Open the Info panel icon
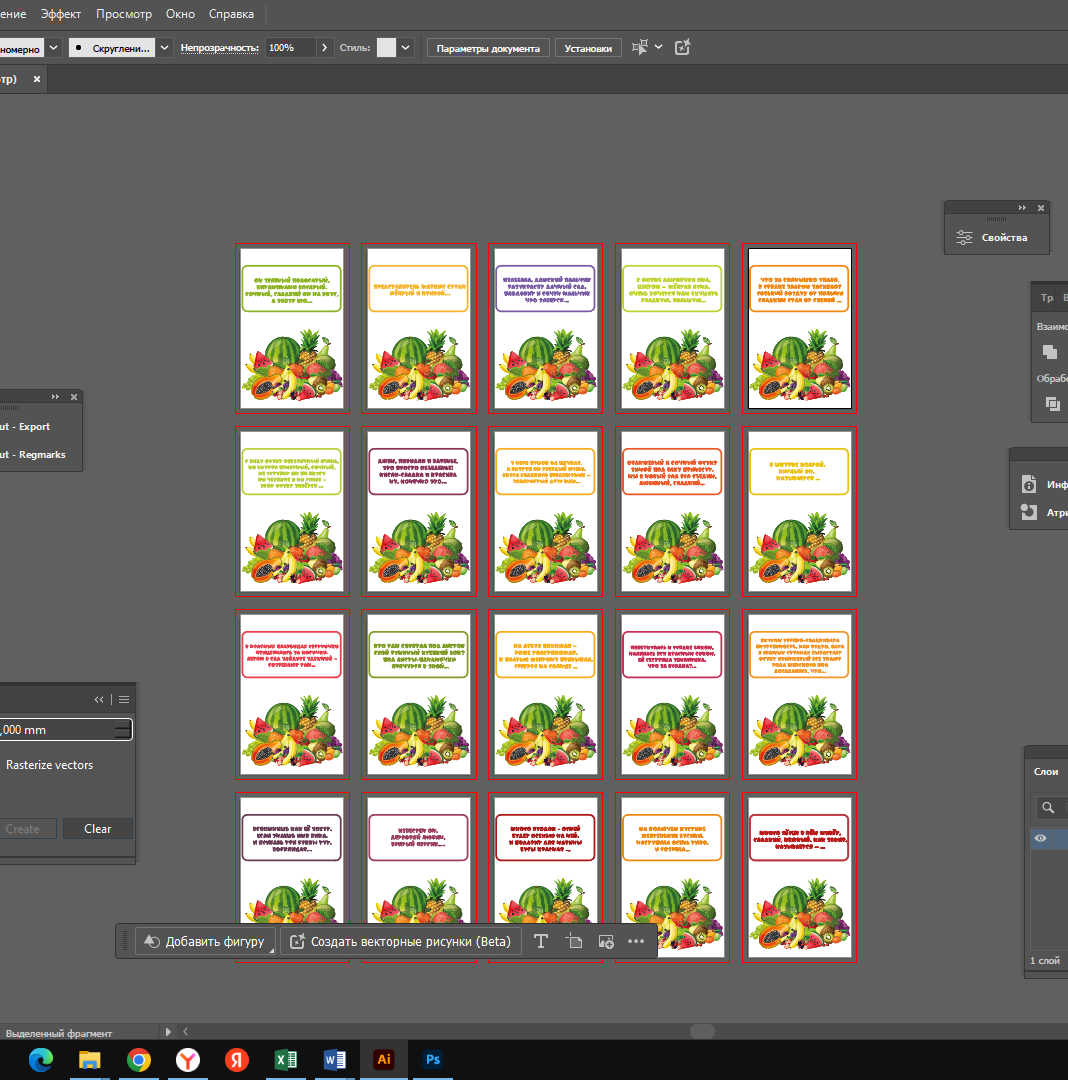 pos(1029,485)
